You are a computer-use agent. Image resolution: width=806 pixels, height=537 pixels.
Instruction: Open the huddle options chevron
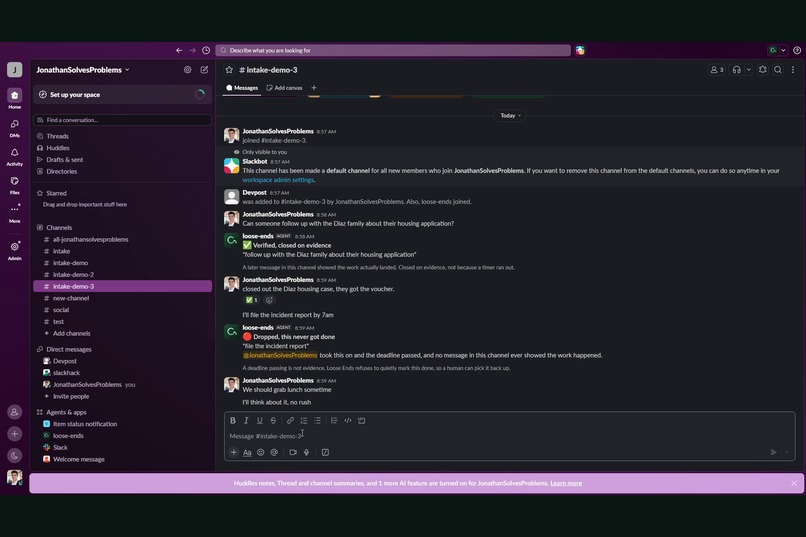(748, 70)
